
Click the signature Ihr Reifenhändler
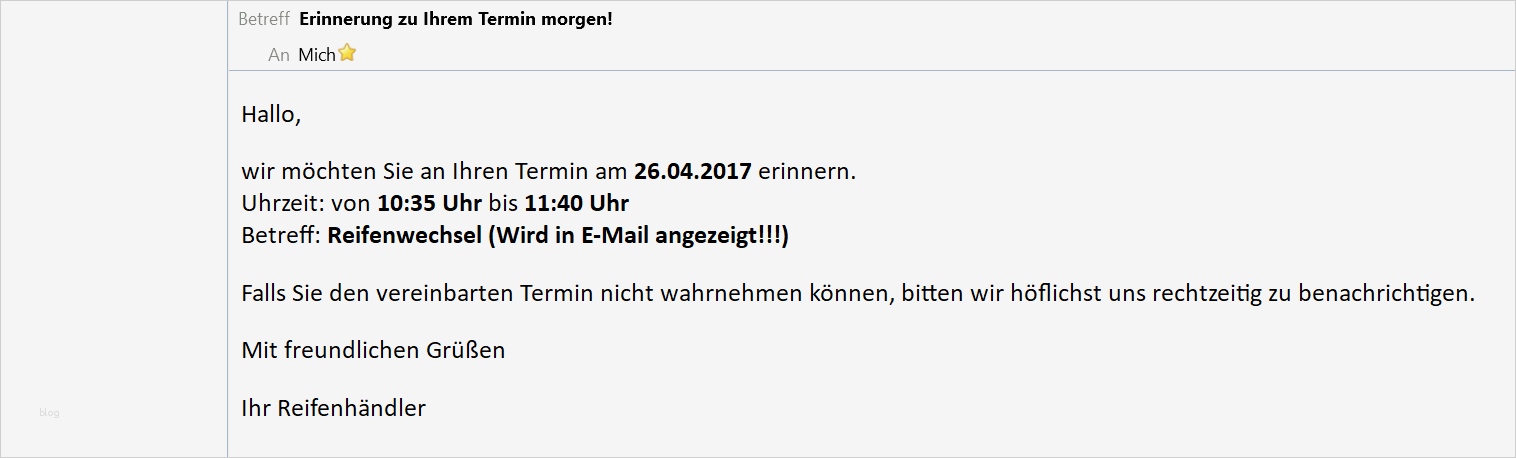[333, 408]
